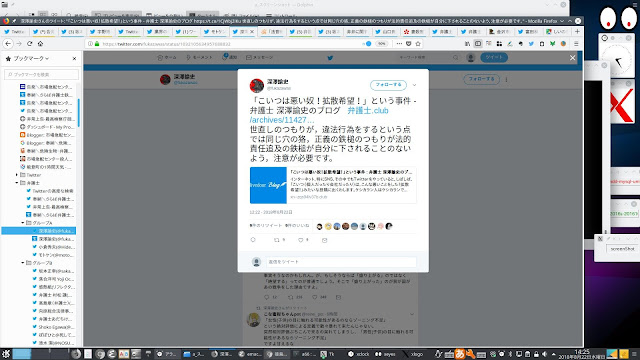
Task: Click the あ input method tray icon
Action: pos(460,354)
